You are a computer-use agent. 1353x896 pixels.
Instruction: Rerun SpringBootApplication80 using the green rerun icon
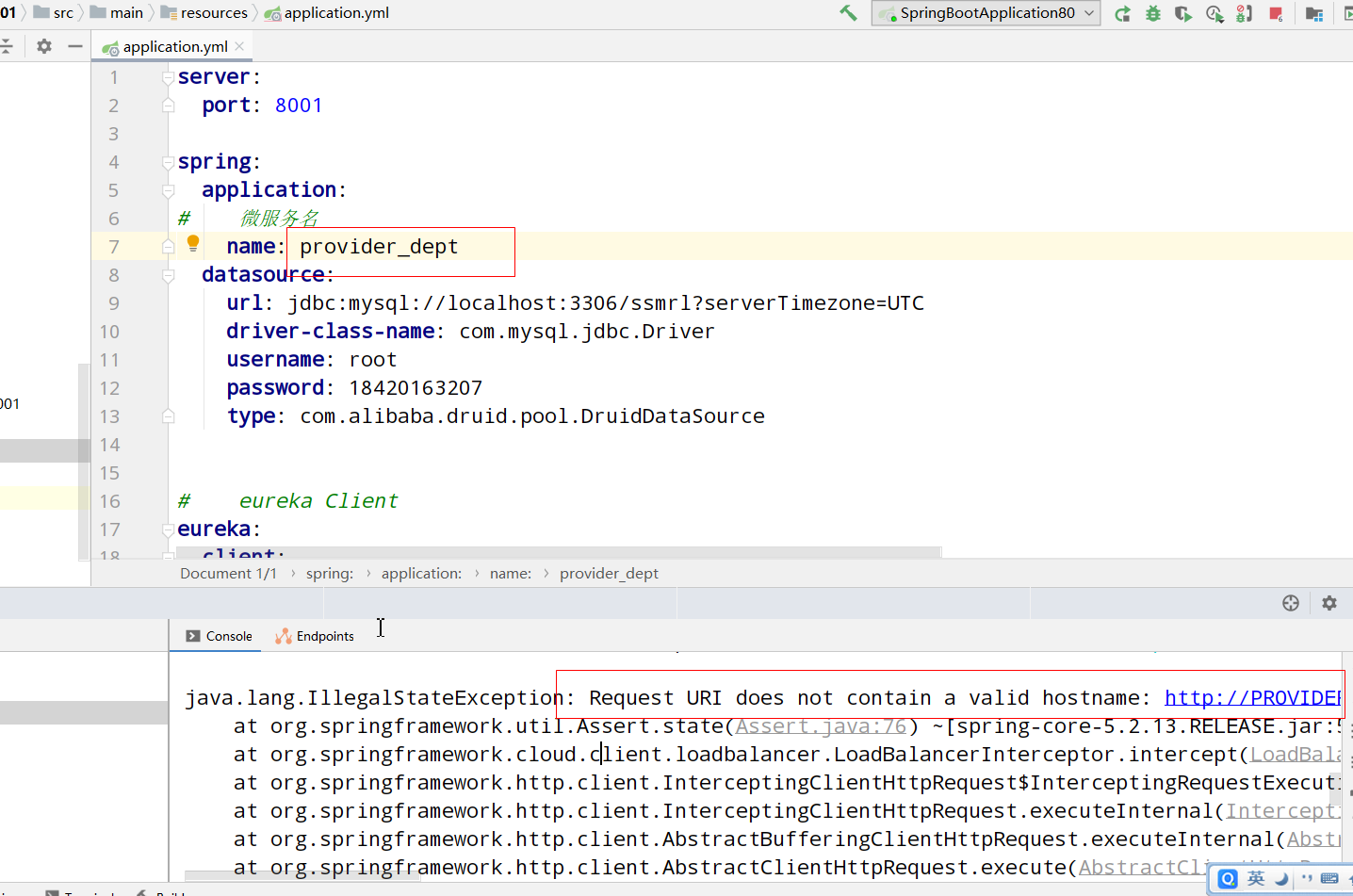[x=1122, y=13]
